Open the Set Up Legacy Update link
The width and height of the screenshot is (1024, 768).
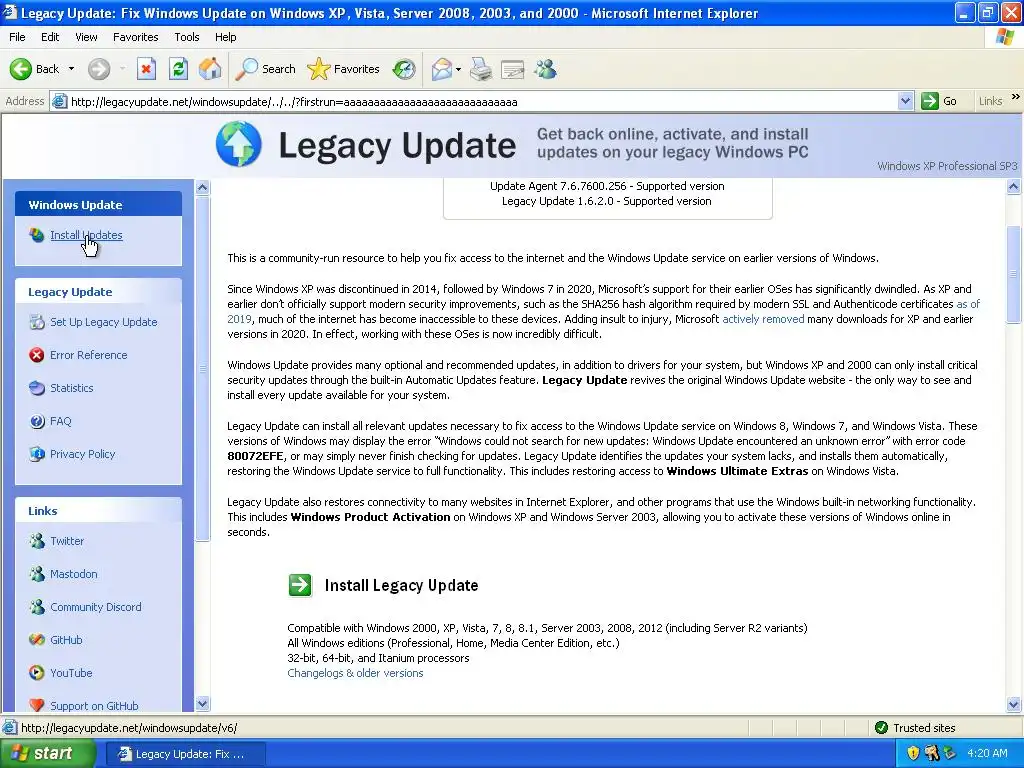[104, 322]
